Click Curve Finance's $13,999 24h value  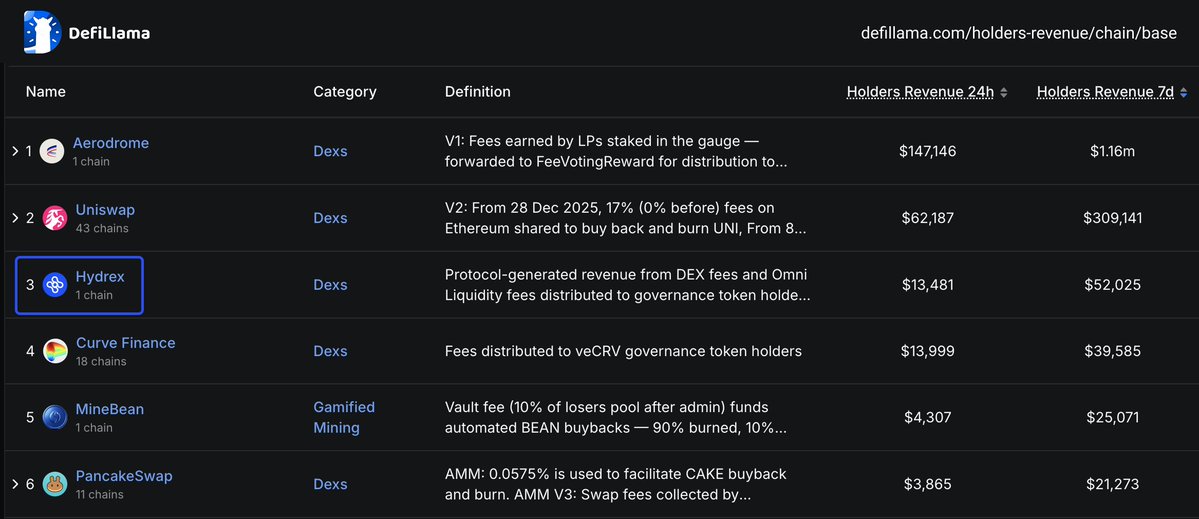point(928,351)
